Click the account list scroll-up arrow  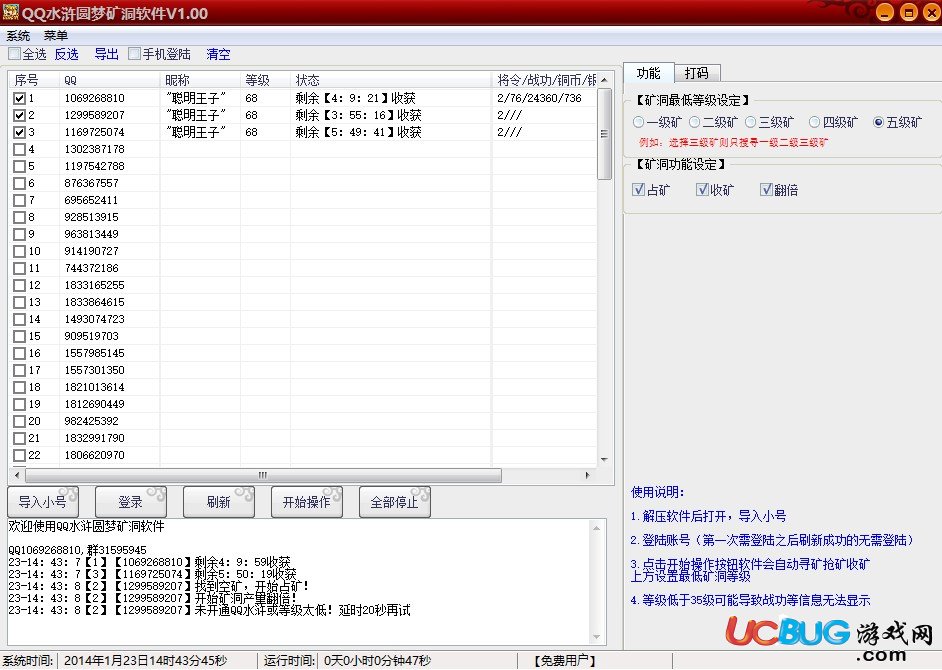point(604,80)
